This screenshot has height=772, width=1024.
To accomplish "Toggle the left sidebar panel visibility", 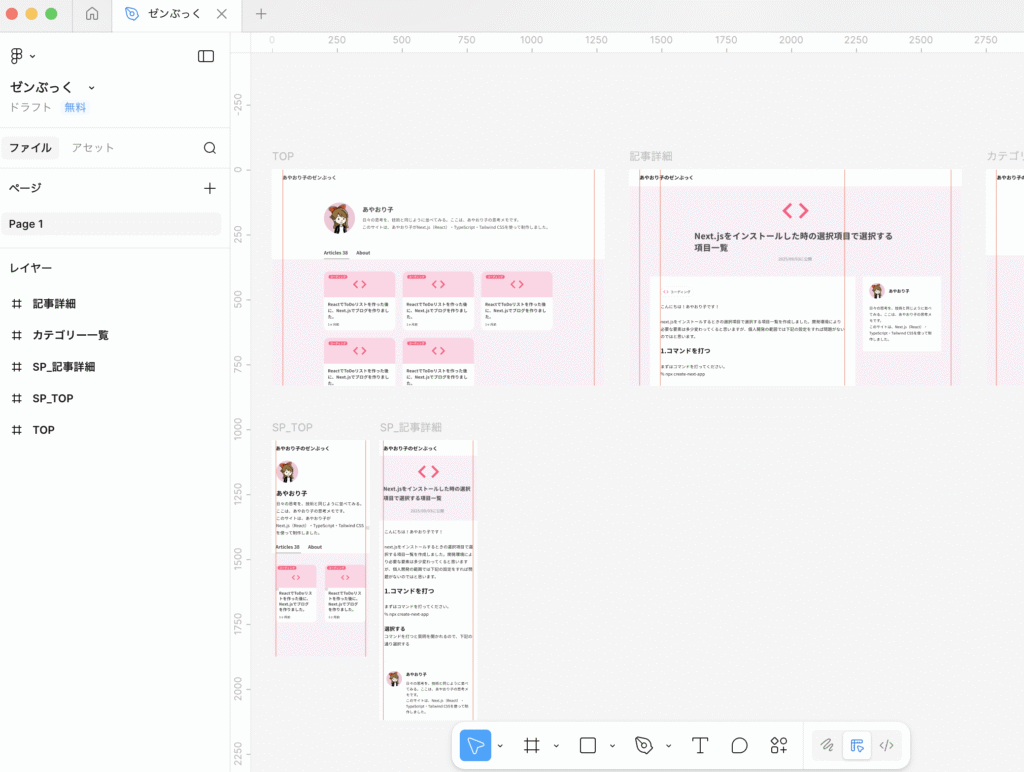I will pyautogui.click(x=206, y=56).
